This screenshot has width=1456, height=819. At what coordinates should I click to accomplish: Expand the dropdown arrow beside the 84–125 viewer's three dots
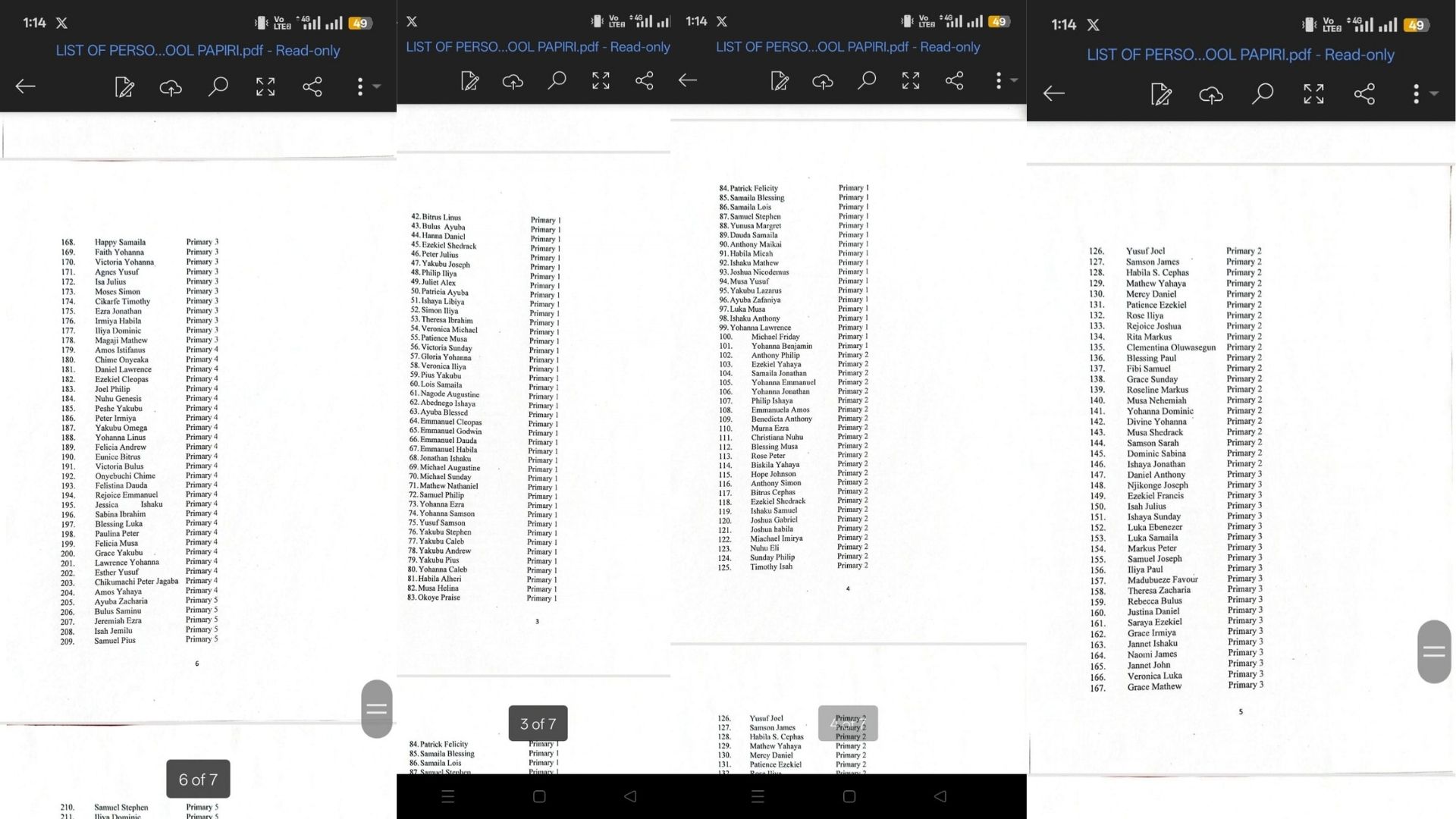1014,80
